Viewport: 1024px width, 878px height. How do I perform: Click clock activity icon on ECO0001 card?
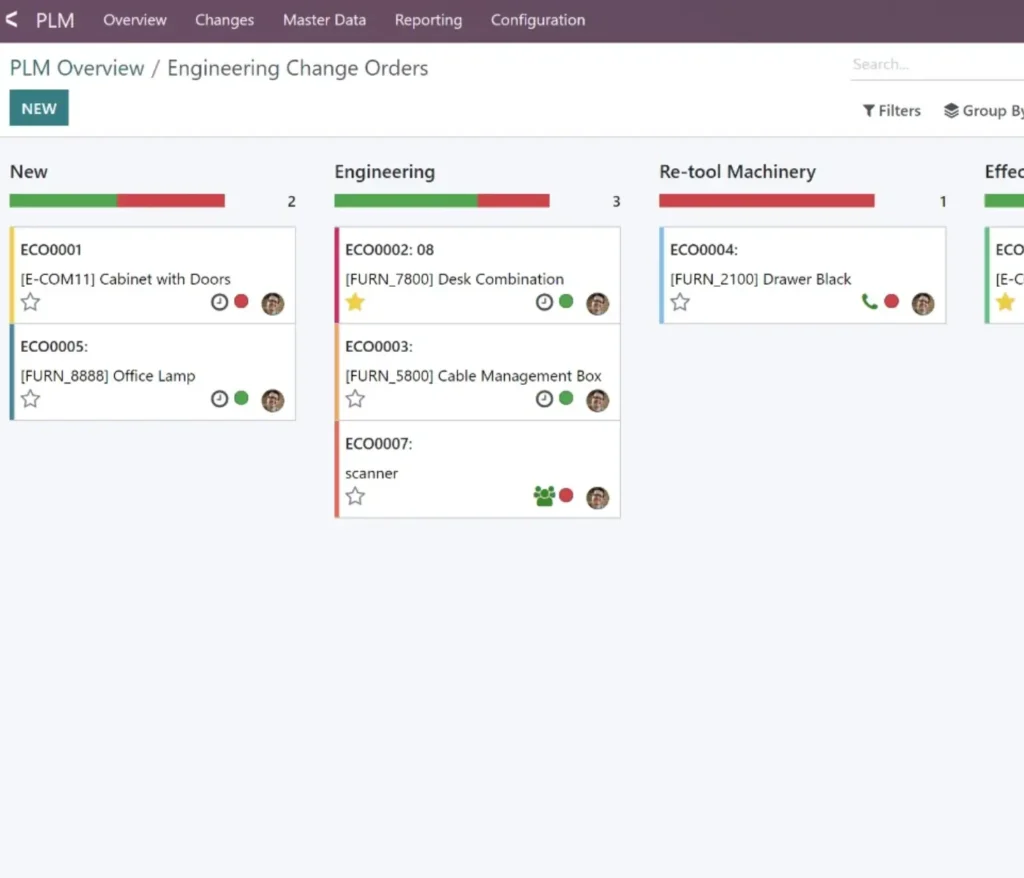point(219,302)
